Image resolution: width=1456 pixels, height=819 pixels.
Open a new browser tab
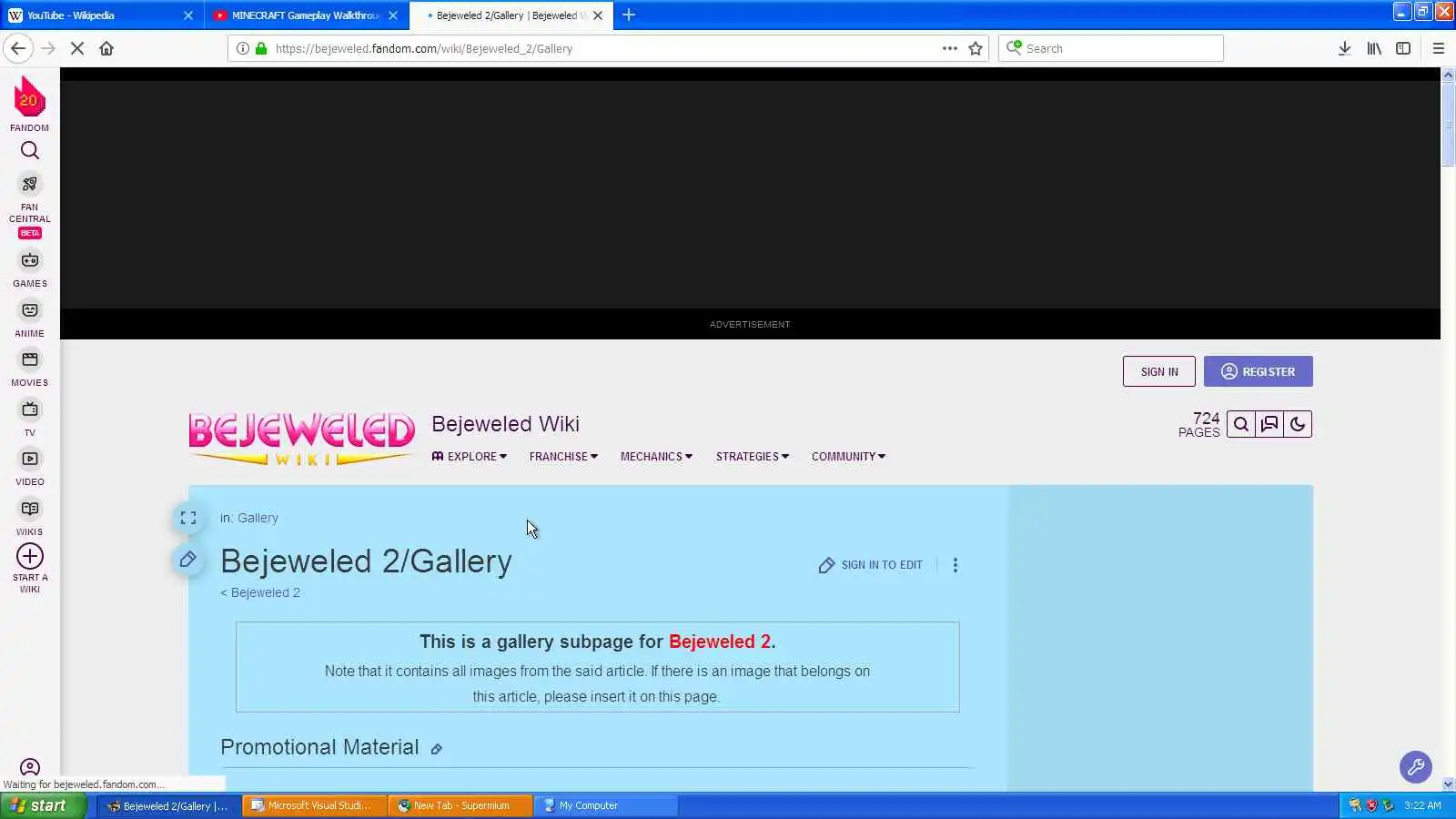pos(629,15)
